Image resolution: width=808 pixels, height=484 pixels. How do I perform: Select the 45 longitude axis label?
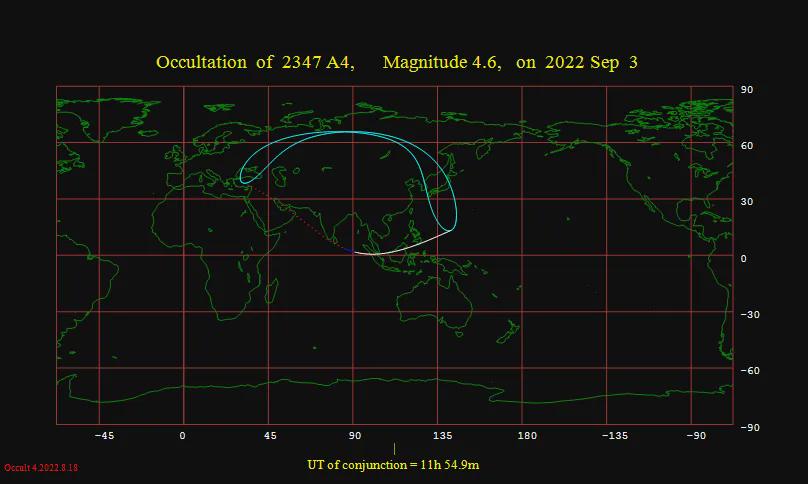pyautogui.click(x=270, y=436)
